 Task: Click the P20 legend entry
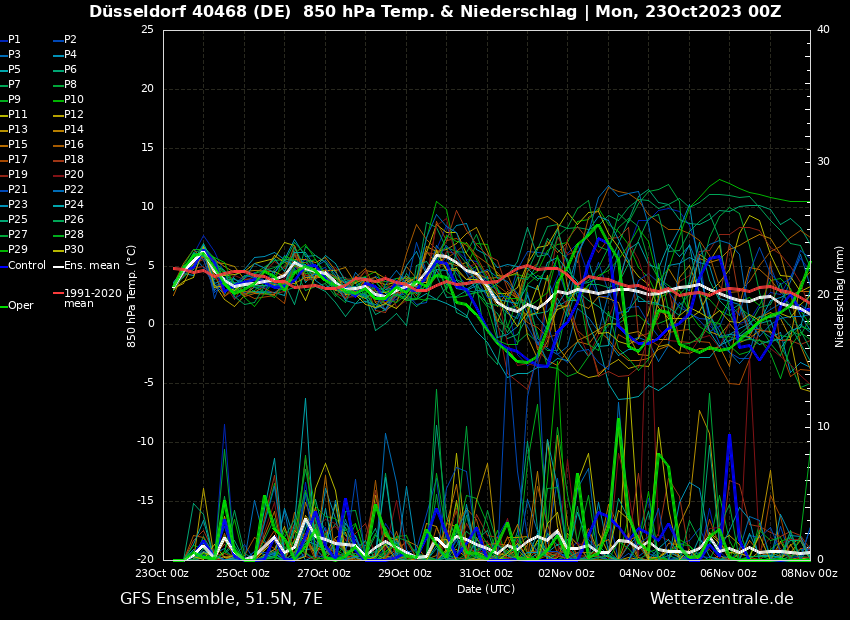(74, 175)
